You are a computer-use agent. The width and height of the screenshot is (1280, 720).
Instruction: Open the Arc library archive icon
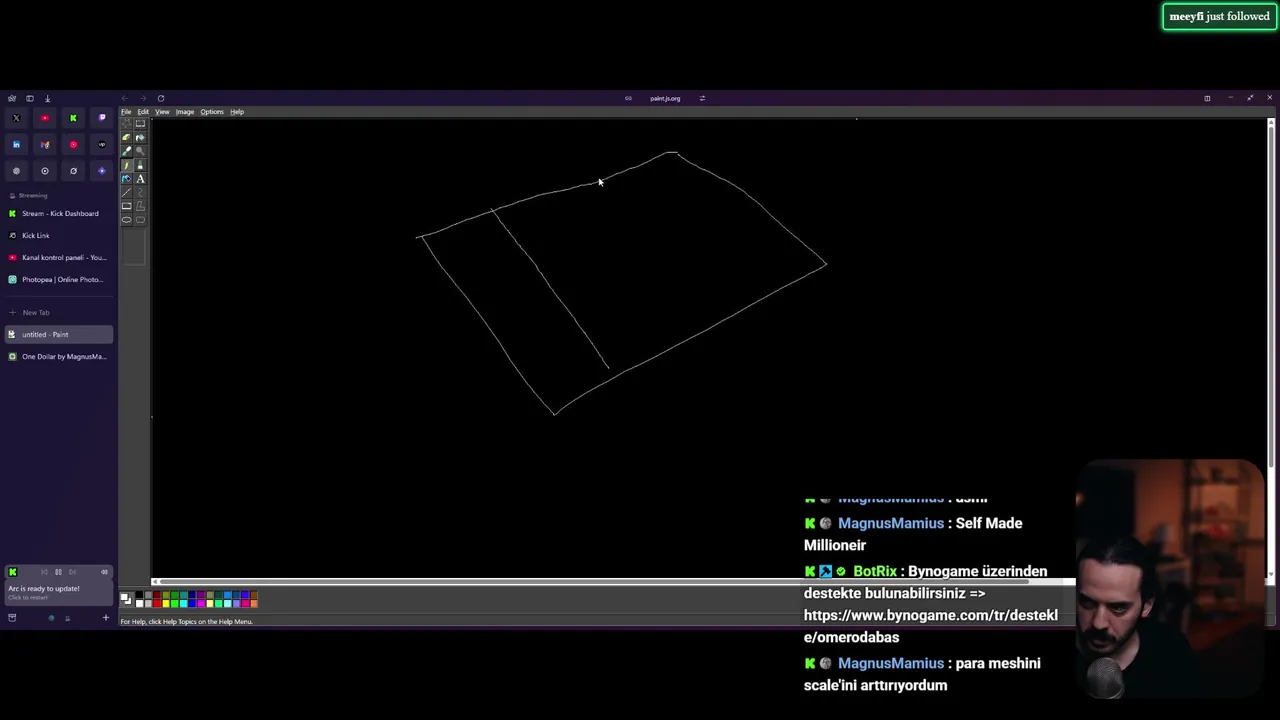point(12,618)
